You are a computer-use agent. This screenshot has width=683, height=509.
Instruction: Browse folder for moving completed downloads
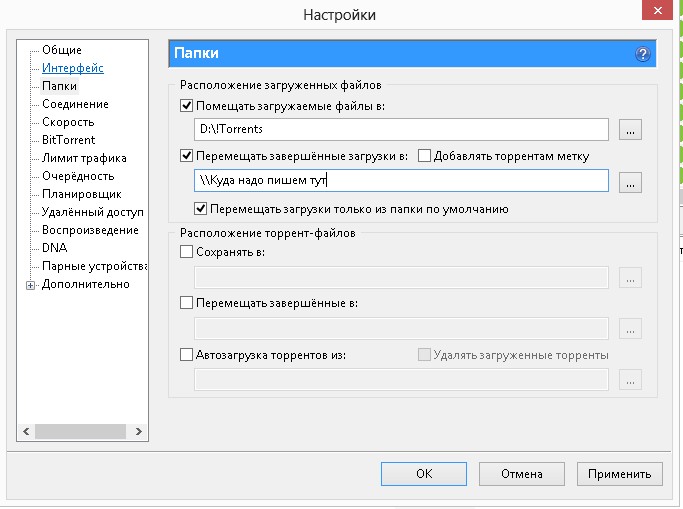(x=629, y=182)
